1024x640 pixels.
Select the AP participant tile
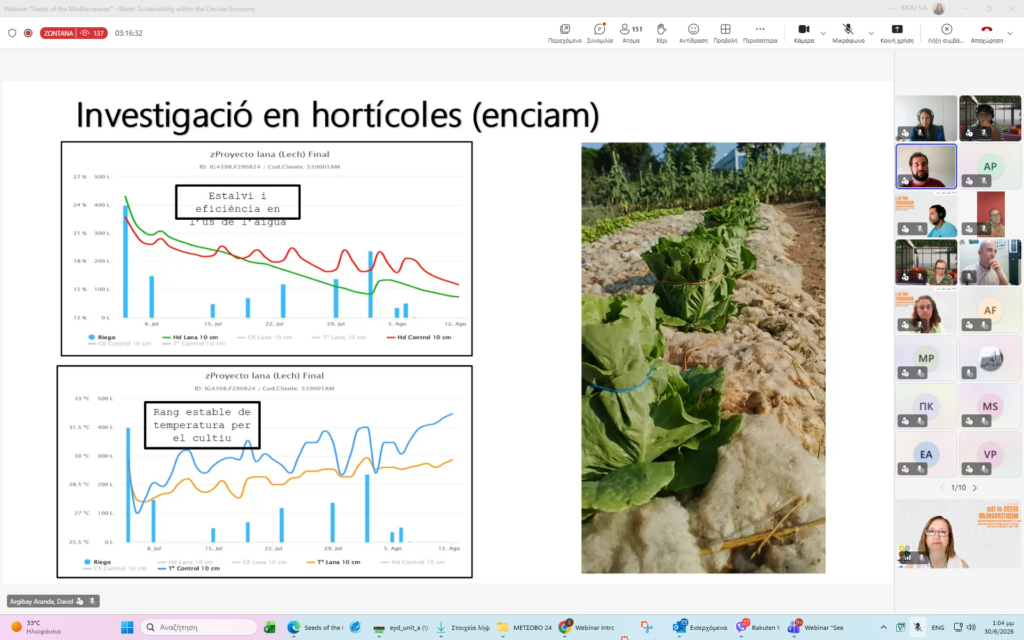point(990,167)
